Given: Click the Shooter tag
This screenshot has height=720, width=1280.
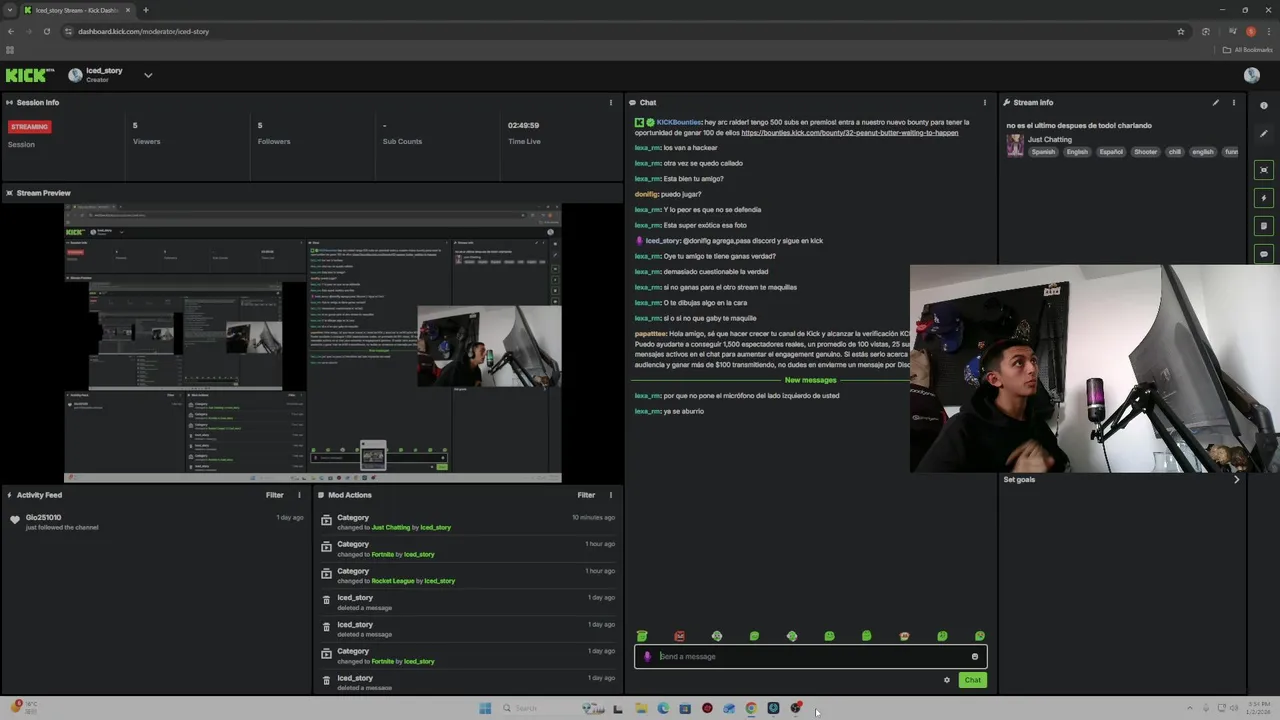Looking at the screenshot, I should click(x=1145, y=152).
